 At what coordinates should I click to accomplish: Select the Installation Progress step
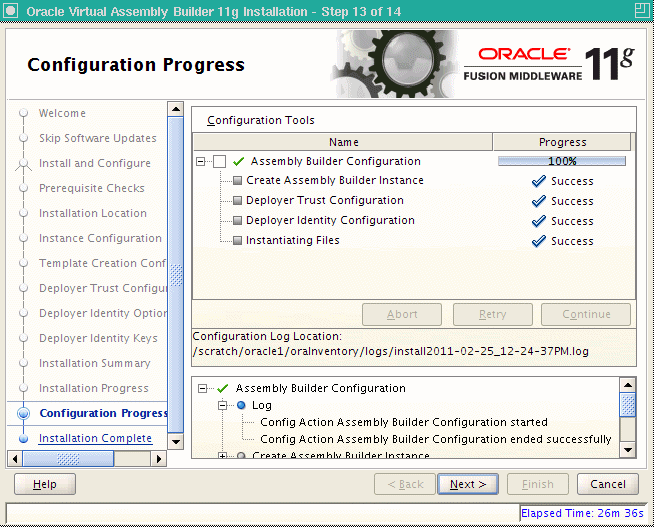pyautogui.click(x=94, y=388)
